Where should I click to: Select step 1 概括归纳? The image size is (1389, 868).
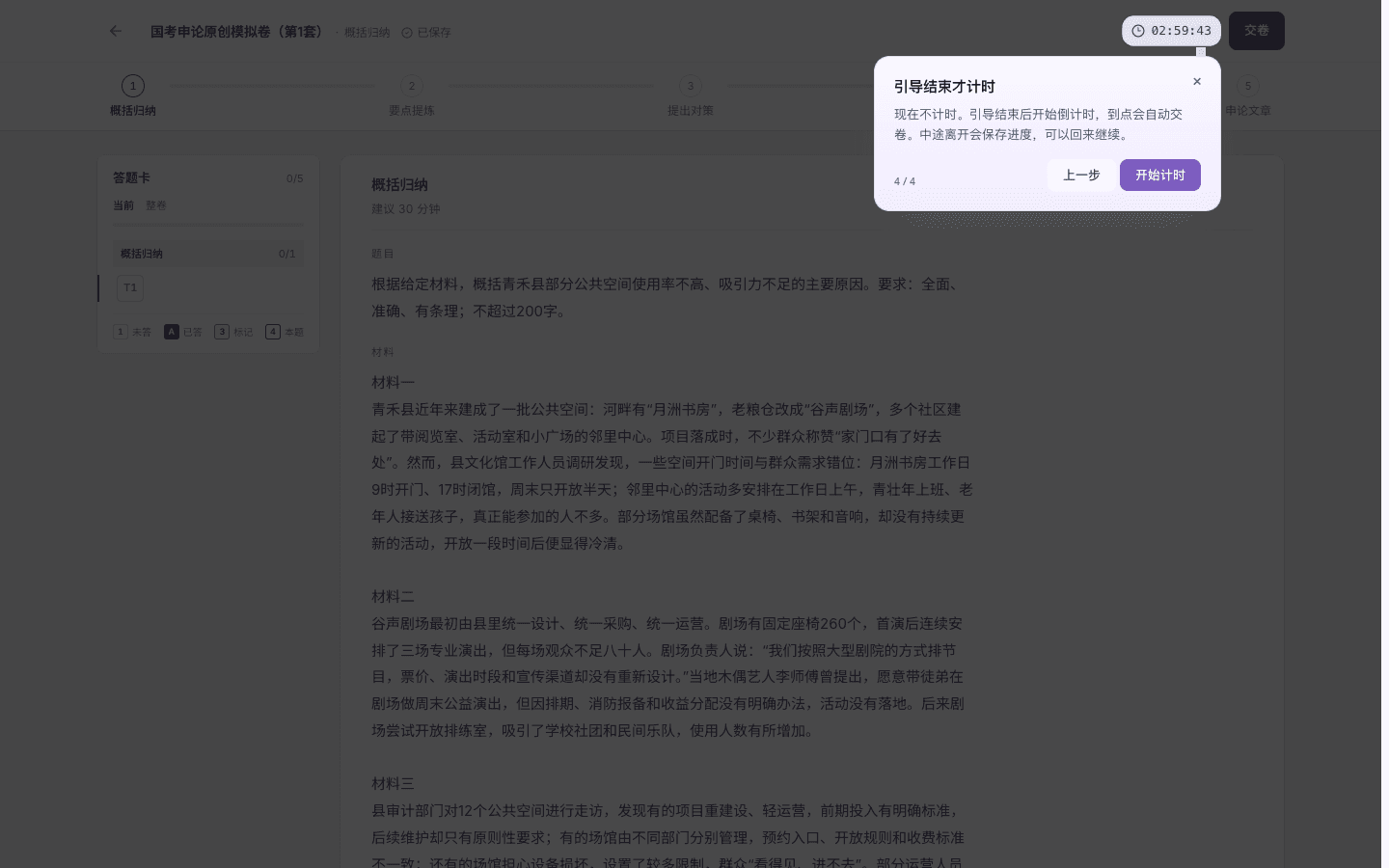[133, 96]
